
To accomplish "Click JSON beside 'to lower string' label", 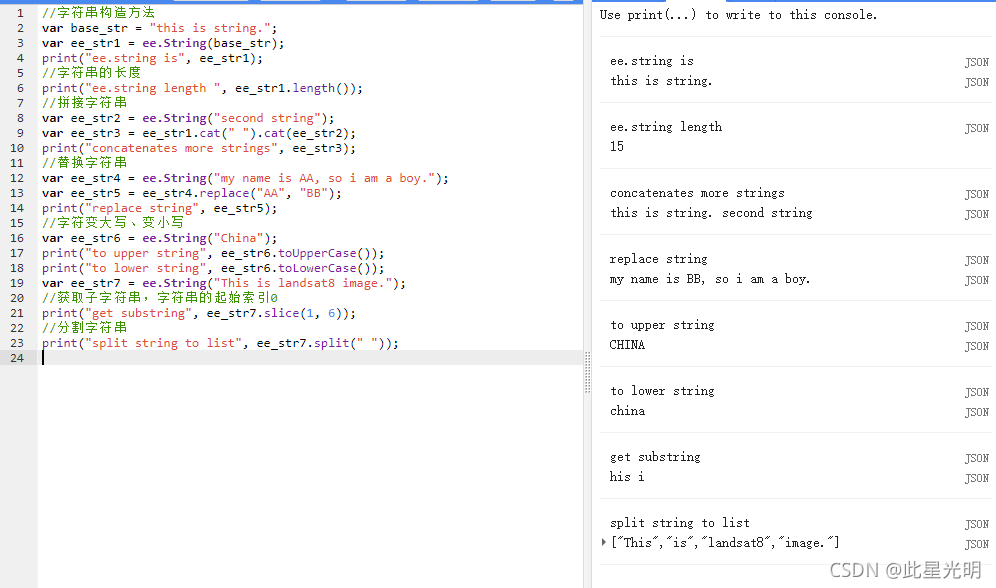I will [x=976, y=392].
